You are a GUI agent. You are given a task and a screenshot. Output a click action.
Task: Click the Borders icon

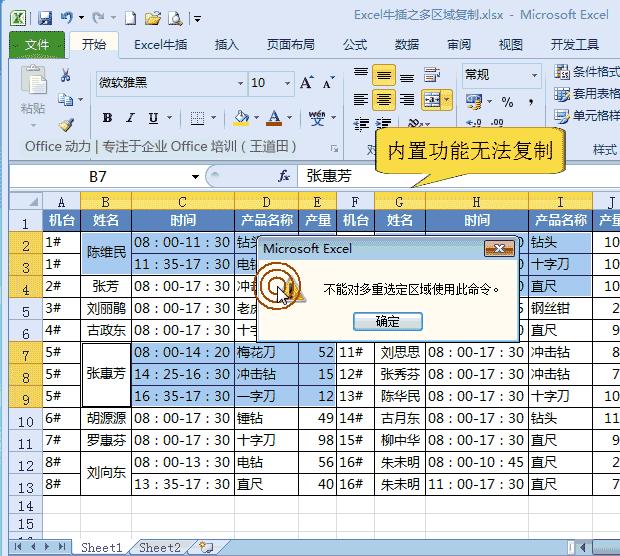[197, 117]
